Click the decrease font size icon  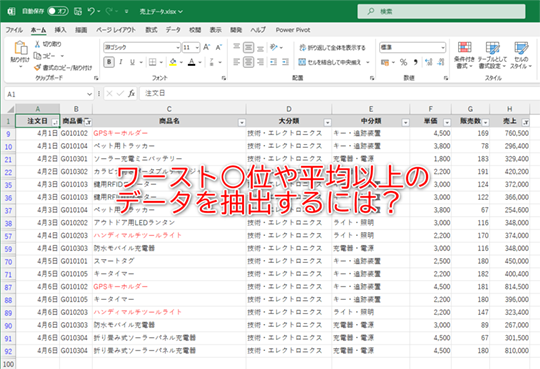(x=218, y=47)
